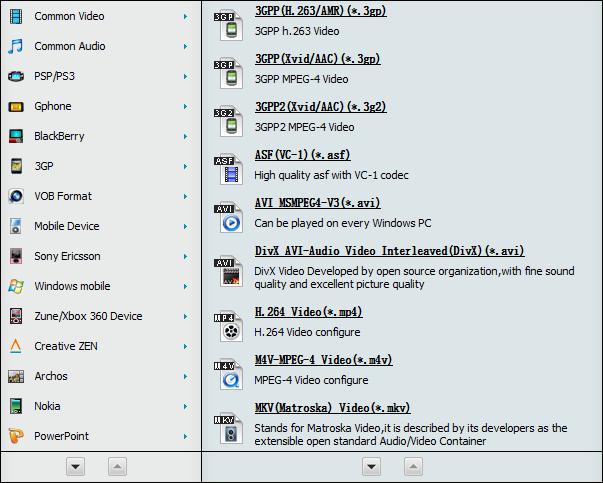Click 'MPEG-4 Video configure' description
Screen dimensions: 603x483
click(311, 380)
